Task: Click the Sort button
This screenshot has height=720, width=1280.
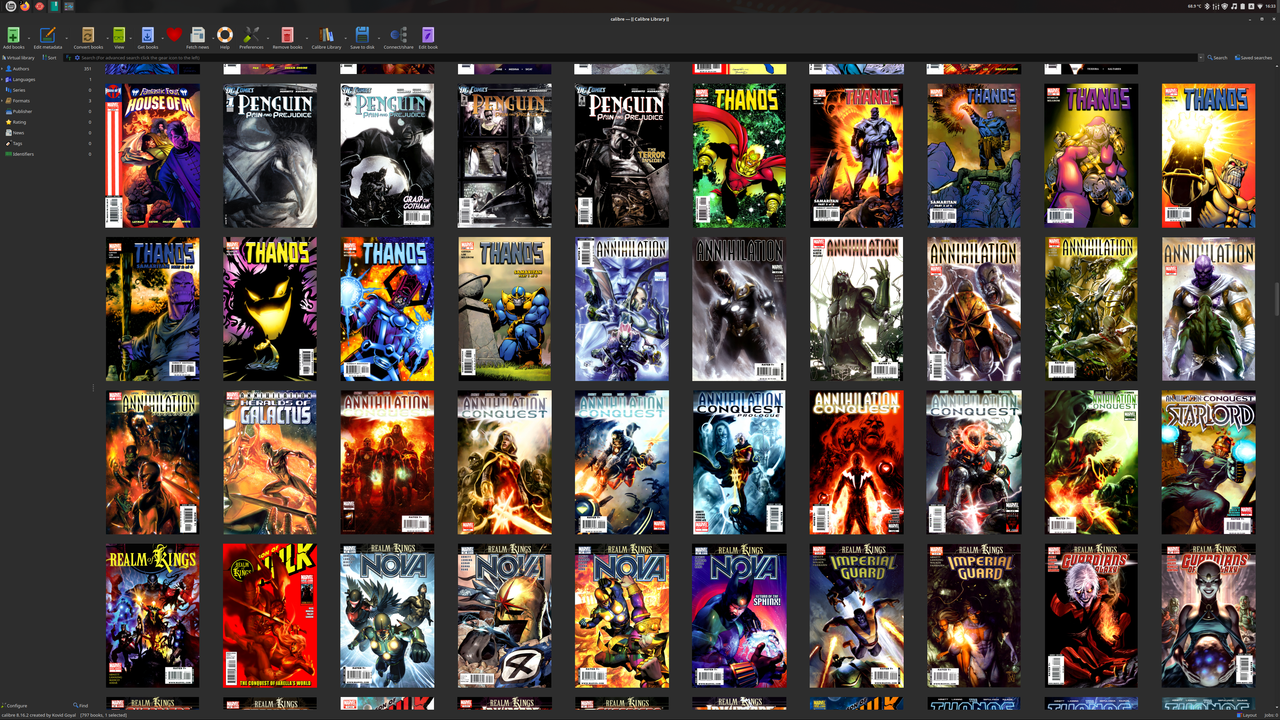Action: coord(49,58)
